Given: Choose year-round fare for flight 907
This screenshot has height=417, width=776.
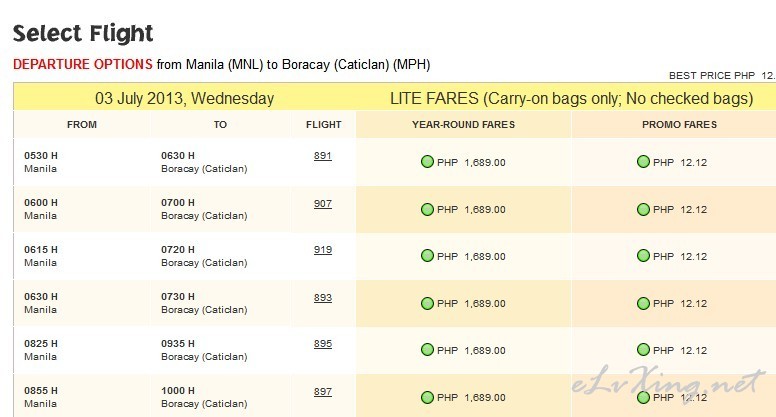Looking at the screenshot, I should click(427, 209).
